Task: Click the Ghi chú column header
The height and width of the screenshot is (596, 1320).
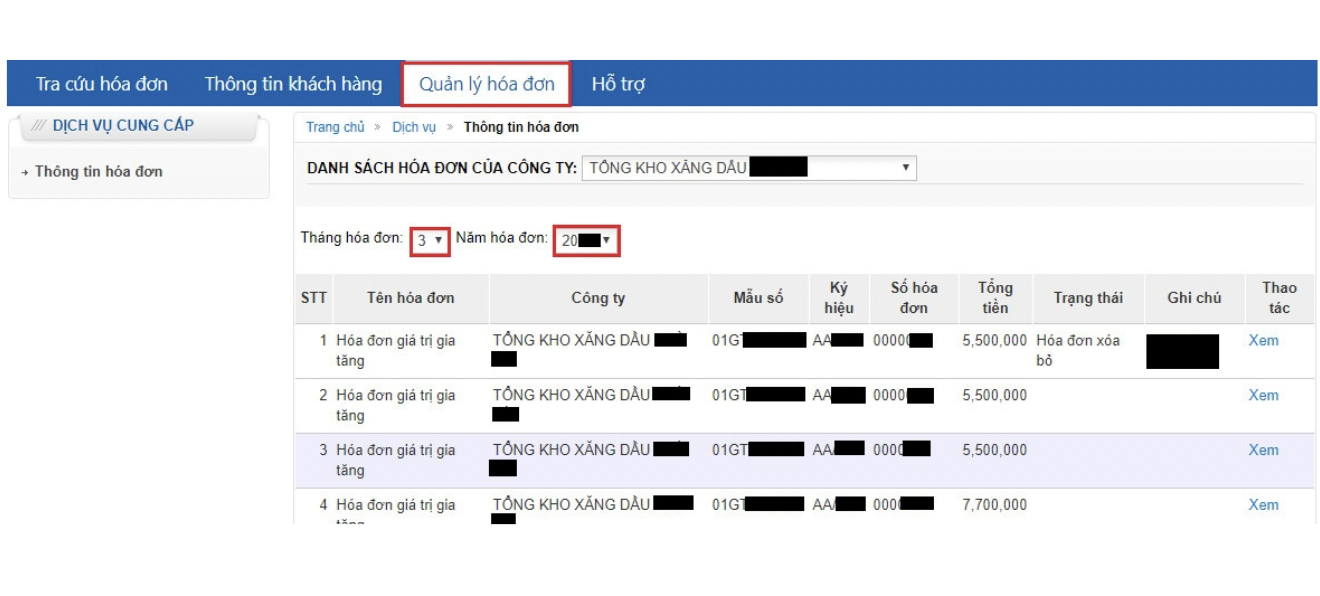Action: [x=1194, y=298]
